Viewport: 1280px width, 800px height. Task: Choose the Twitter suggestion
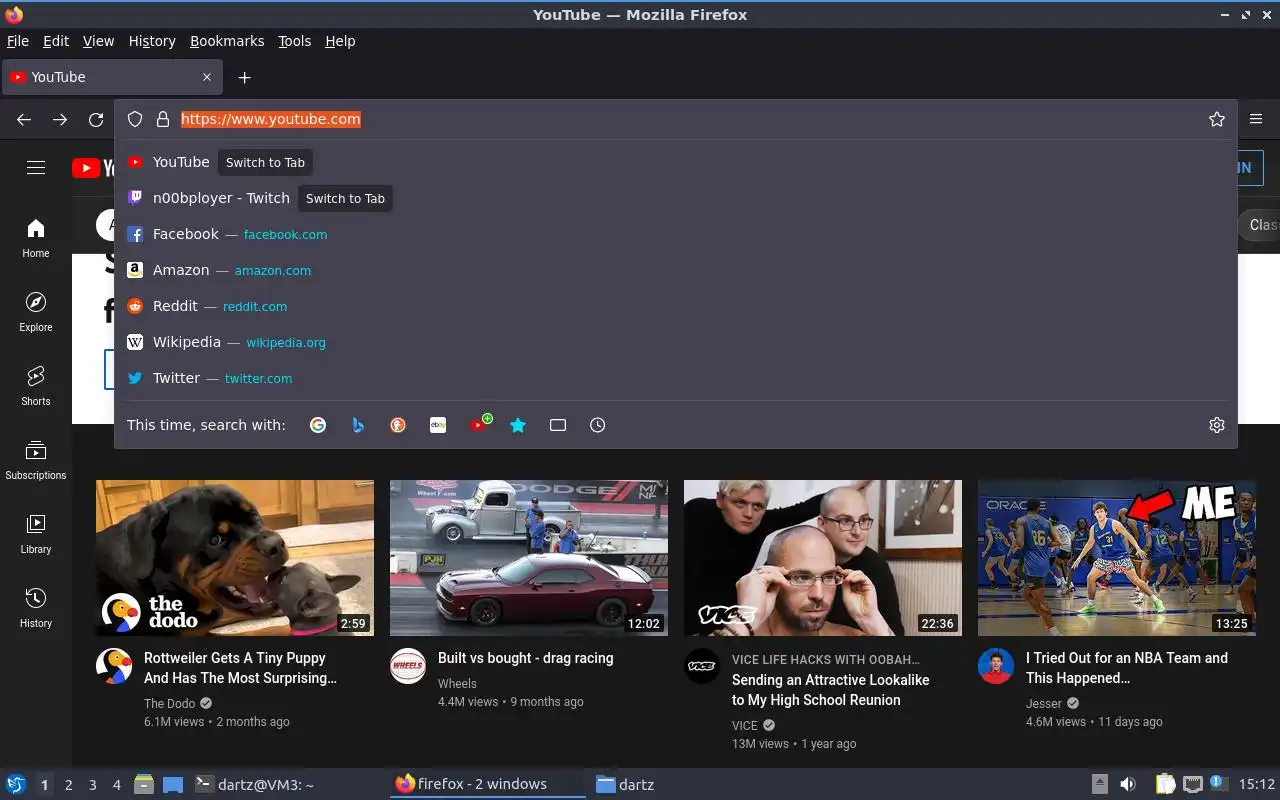[675, 378]
